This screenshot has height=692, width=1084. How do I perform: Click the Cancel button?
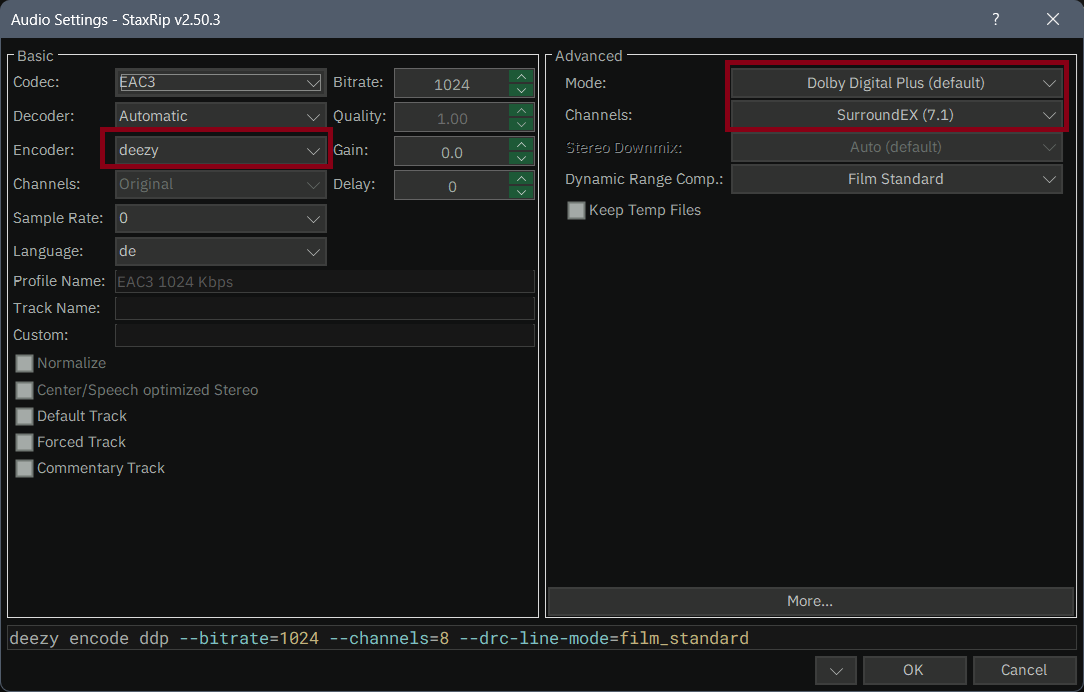[x=1024, y=670]
